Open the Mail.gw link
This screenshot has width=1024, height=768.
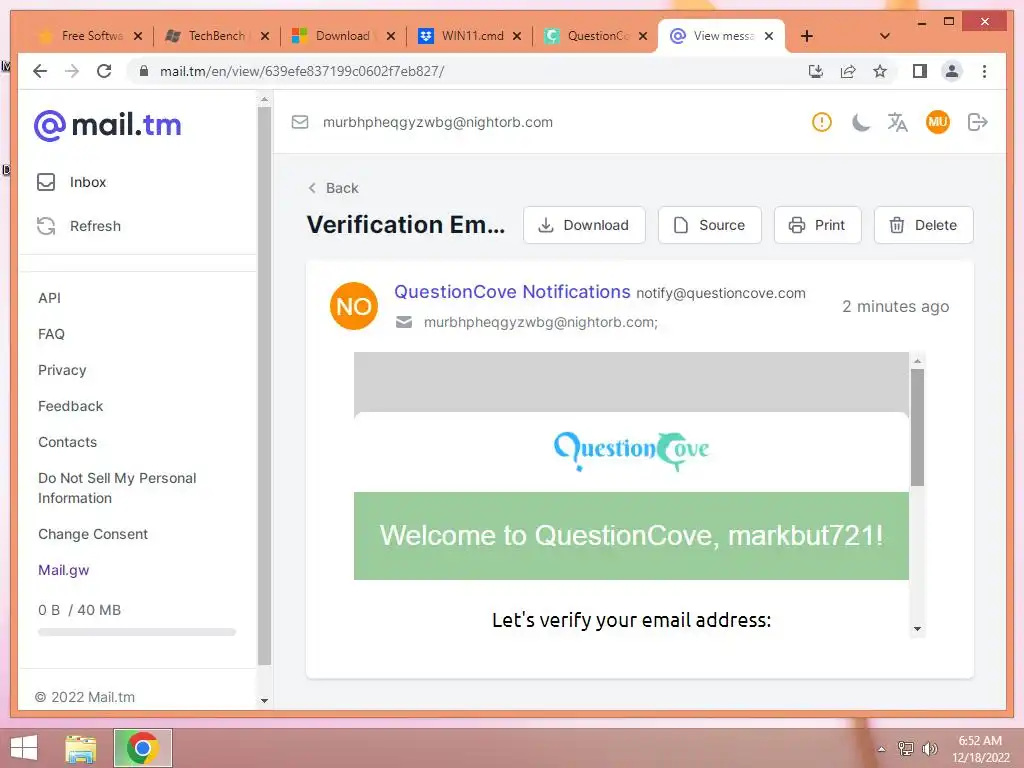pyautogui.click(x=63, y=570)
